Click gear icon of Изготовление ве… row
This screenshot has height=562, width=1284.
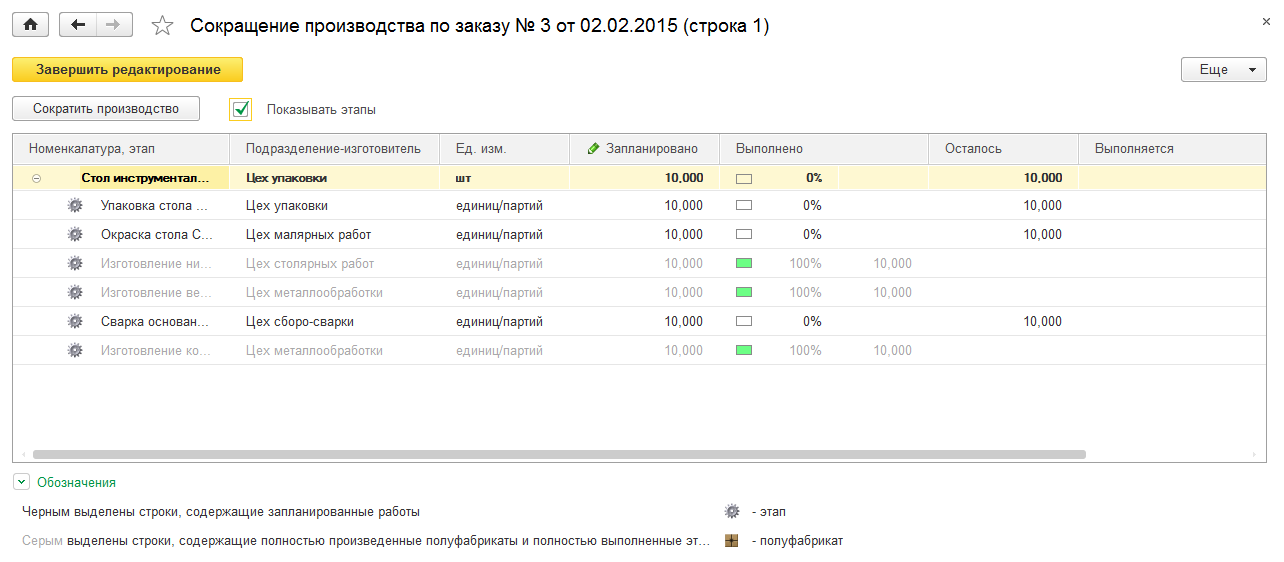point(75,293)
